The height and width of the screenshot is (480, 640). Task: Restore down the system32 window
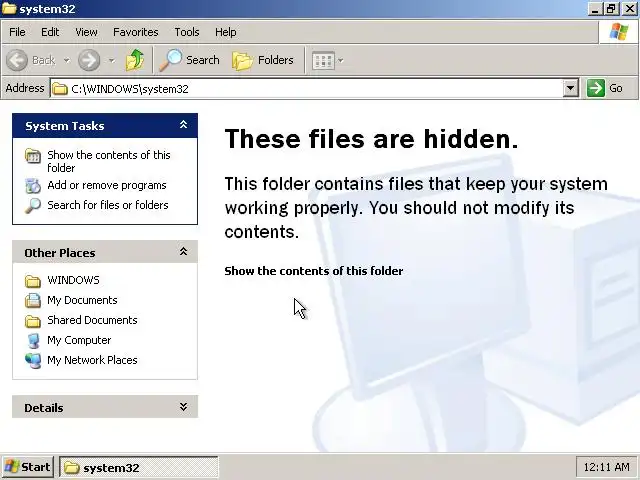[x=611, y=9]
